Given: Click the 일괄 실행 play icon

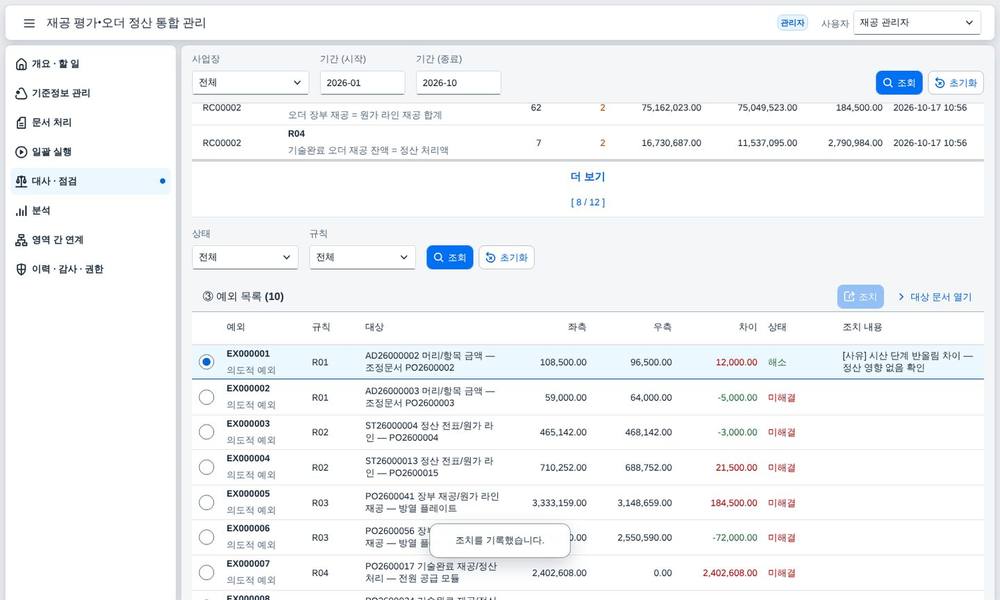Looking at the screenshot, I should [21, 152].
